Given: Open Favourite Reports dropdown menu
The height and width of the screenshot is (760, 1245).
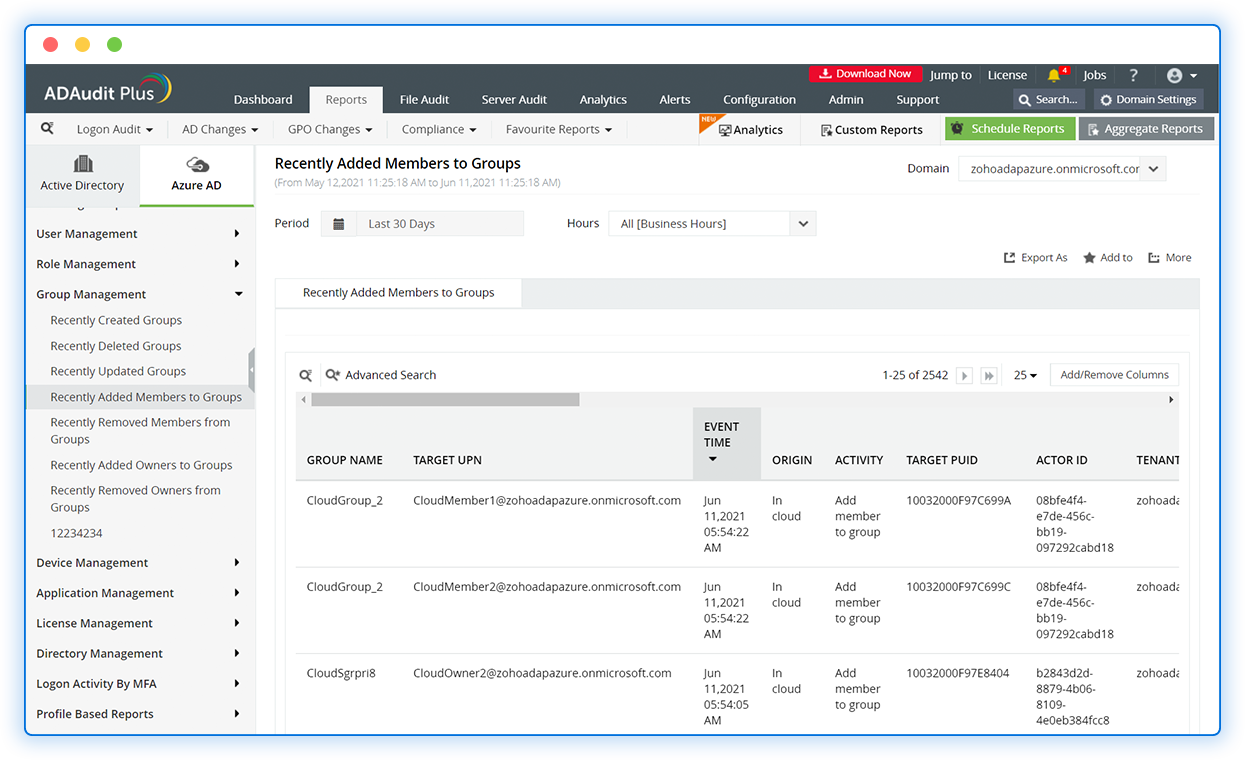Looking at the screenshot, I should [559, 129].
